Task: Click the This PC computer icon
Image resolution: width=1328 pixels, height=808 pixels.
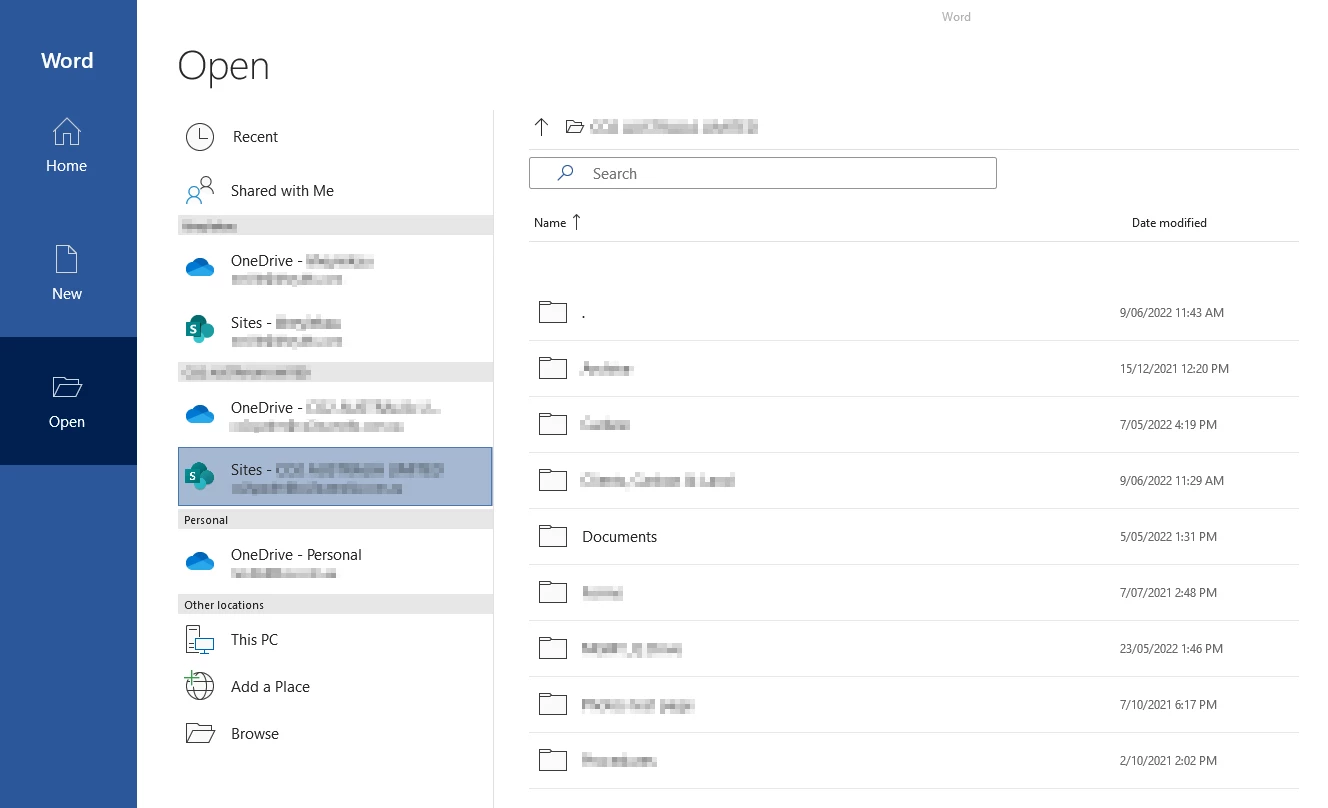Action: point(200,640)
